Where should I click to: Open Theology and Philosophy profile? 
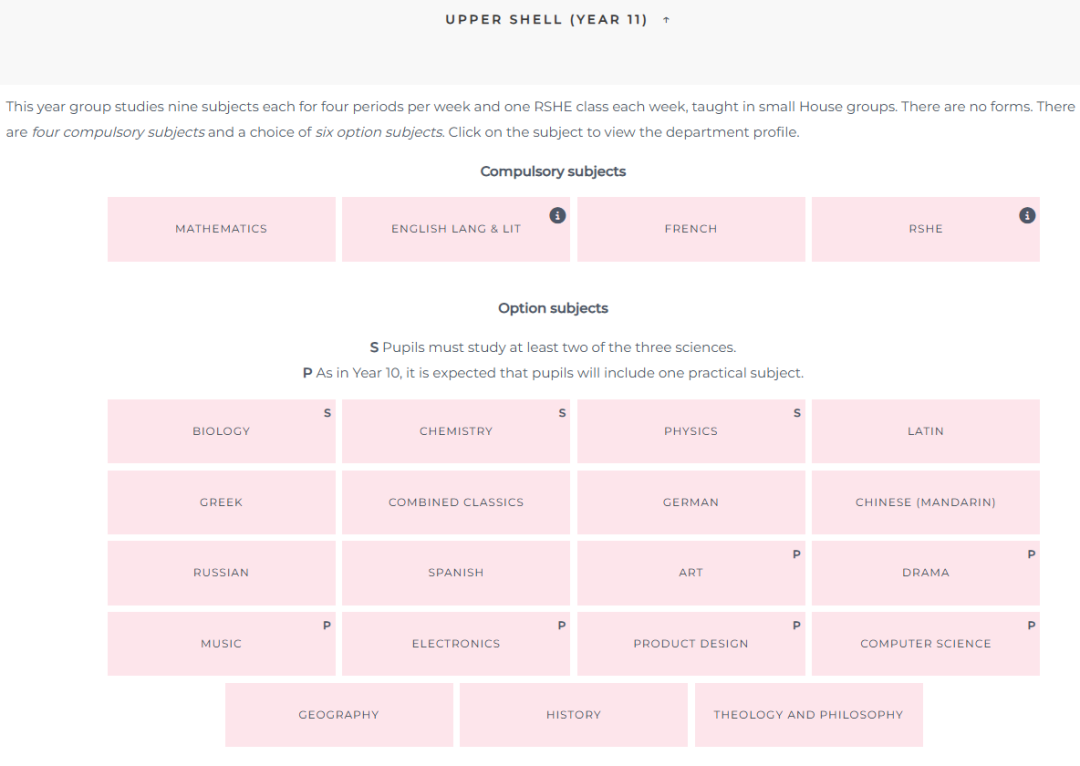pos(809,715)
